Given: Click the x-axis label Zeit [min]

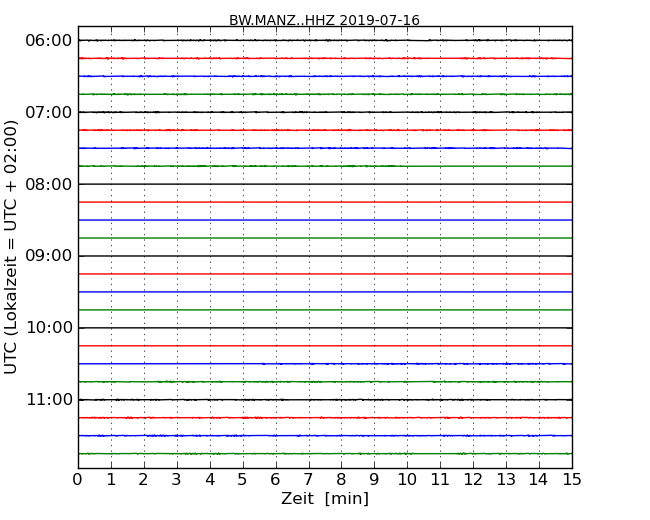Looking at the screenshot, I should coord(325,498).
